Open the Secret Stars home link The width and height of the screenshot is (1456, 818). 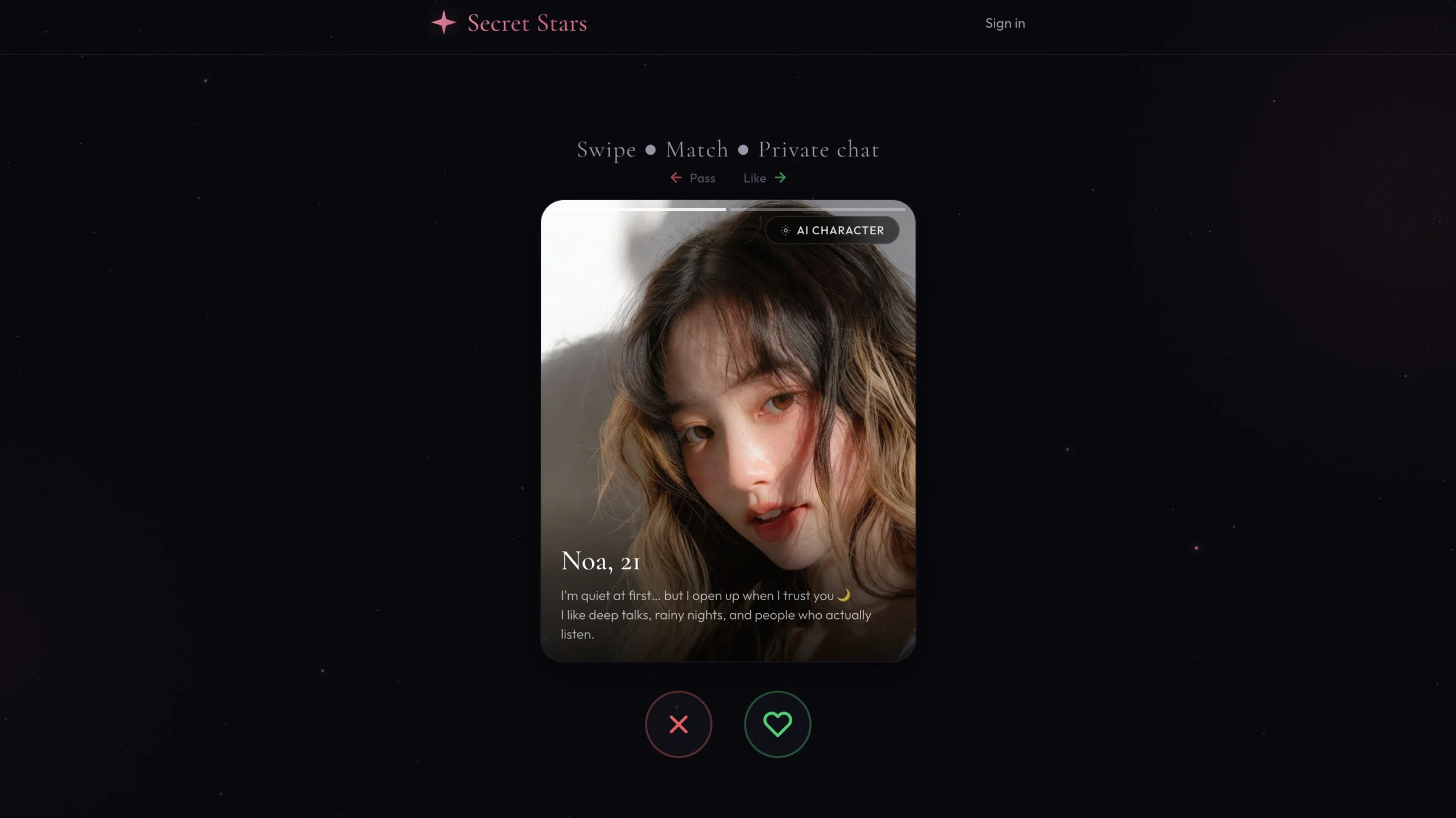pos(509,23)
